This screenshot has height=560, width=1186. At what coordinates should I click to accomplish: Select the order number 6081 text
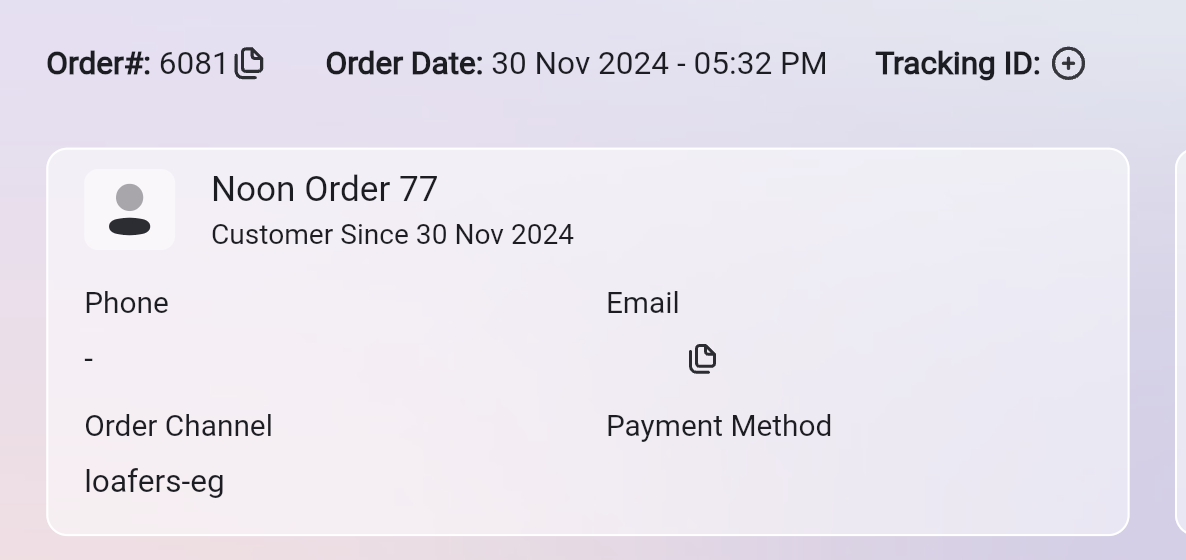pyautogui.click(x=193, y=64)
